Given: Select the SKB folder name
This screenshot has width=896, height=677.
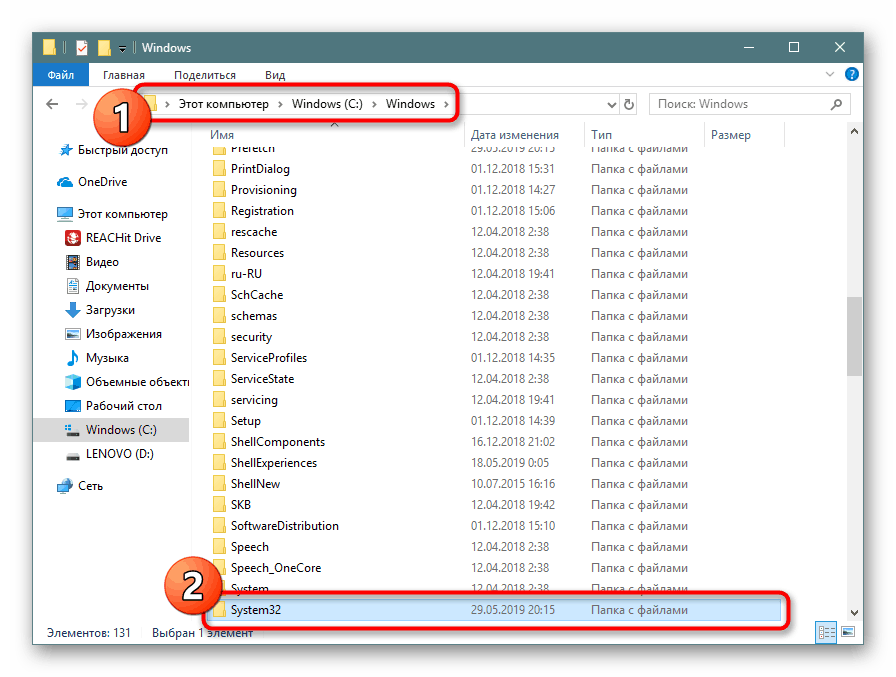Looking at the screenshot, I should click(241, 505).
